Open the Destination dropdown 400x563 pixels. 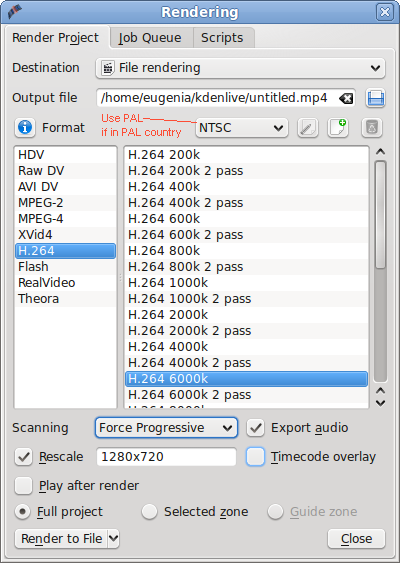(x=240, y=68)
